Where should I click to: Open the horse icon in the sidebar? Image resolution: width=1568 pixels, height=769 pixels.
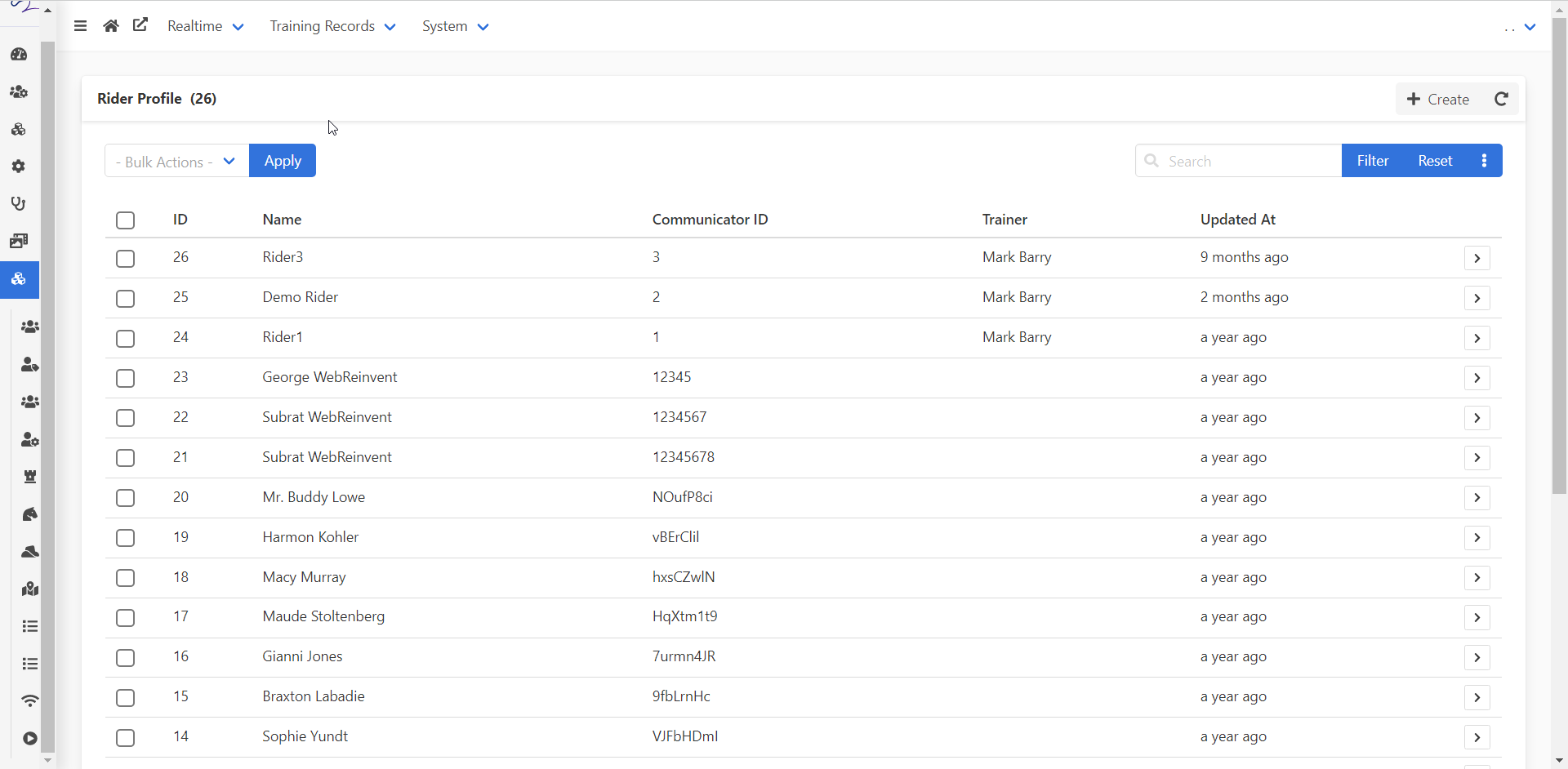pyautogui.click(x=30, y=514)
